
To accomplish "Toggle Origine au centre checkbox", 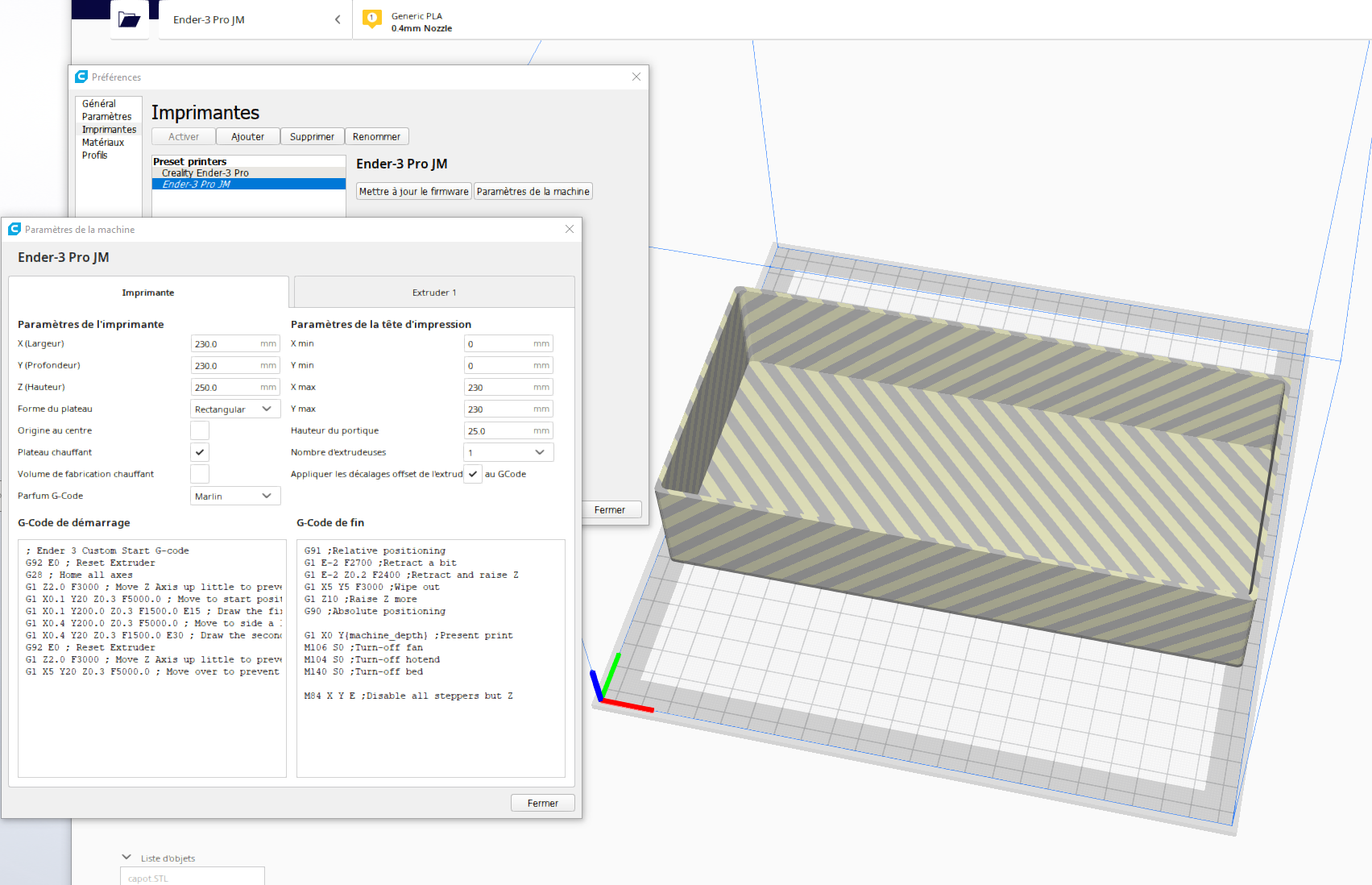I will [200, 430].
